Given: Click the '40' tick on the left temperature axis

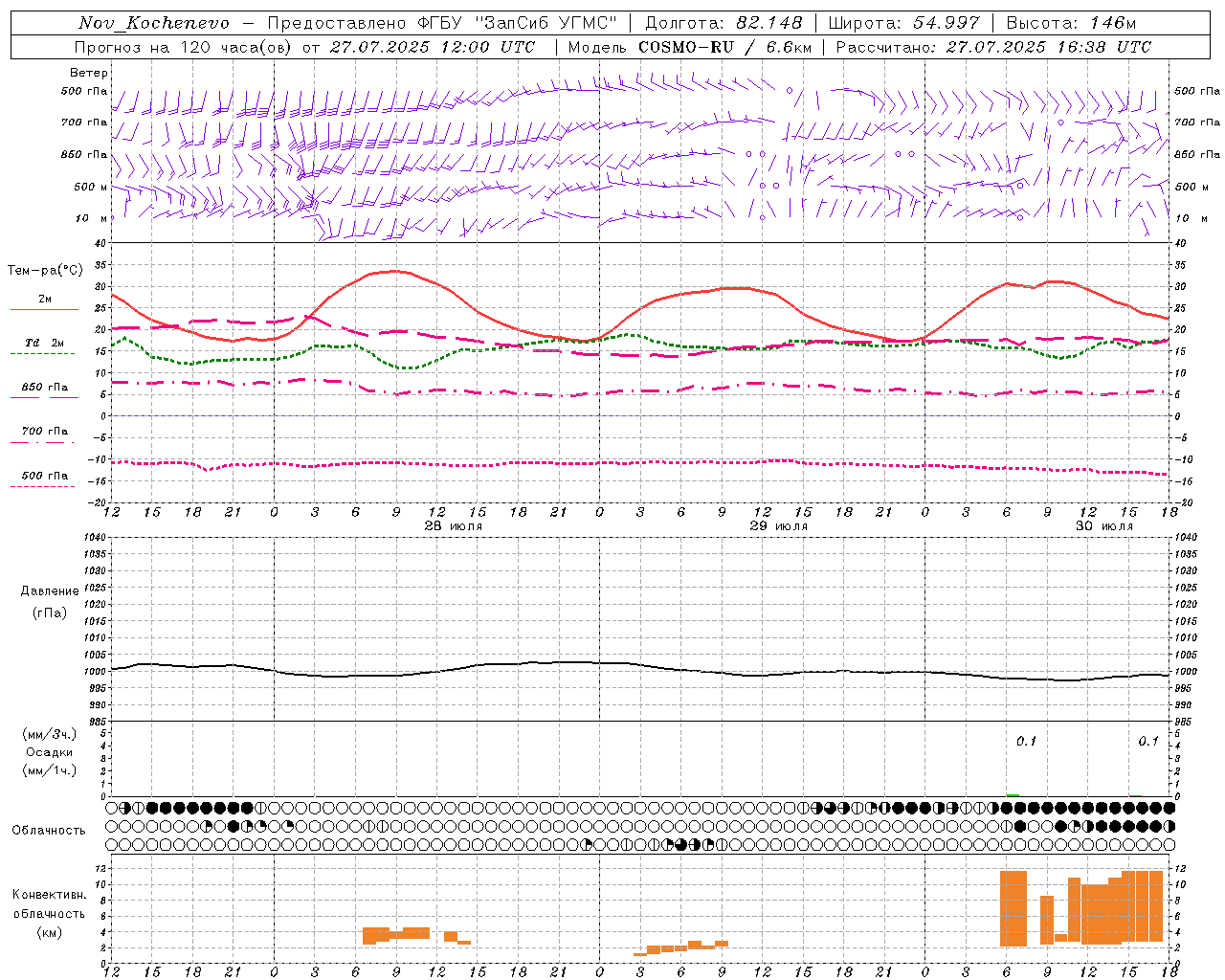Looking at the screenshot, I should pyautogui.click(x=101, y=243).
